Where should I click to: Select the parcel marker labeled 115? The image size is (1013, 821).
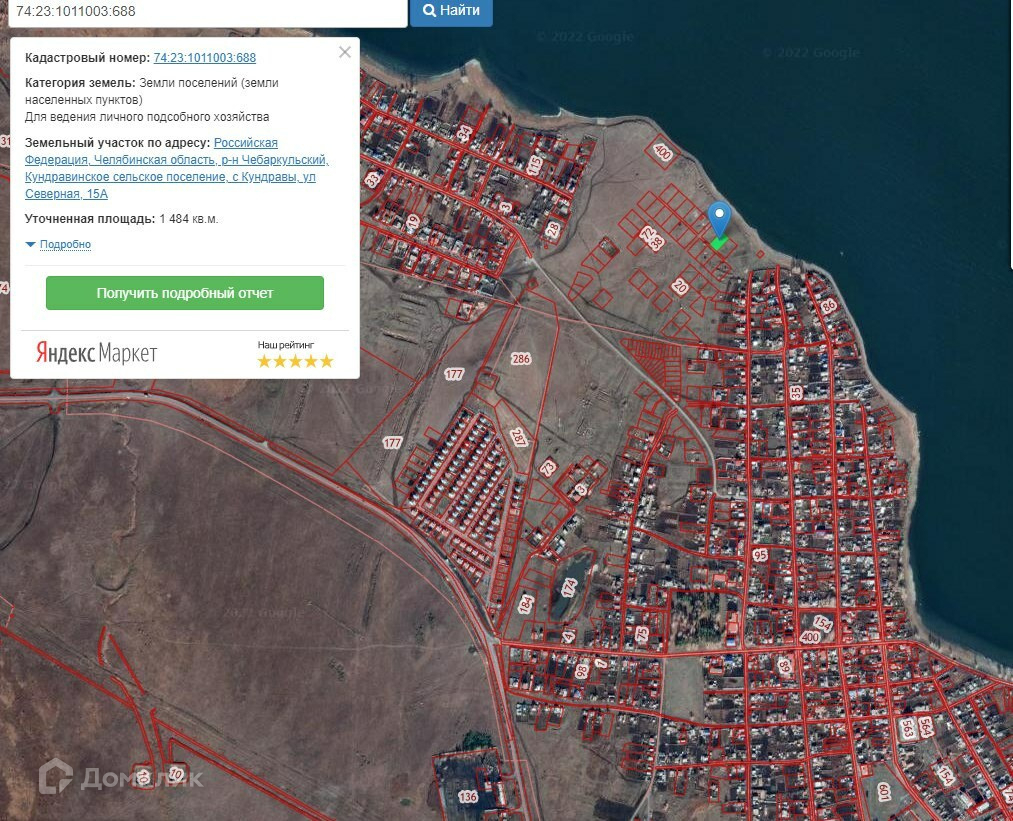click(x=534, y=165)
